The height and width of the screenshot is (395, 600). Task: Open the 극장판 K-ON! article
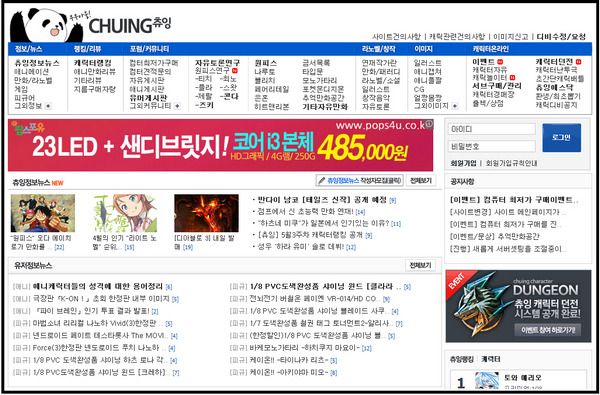coord(101,299)
